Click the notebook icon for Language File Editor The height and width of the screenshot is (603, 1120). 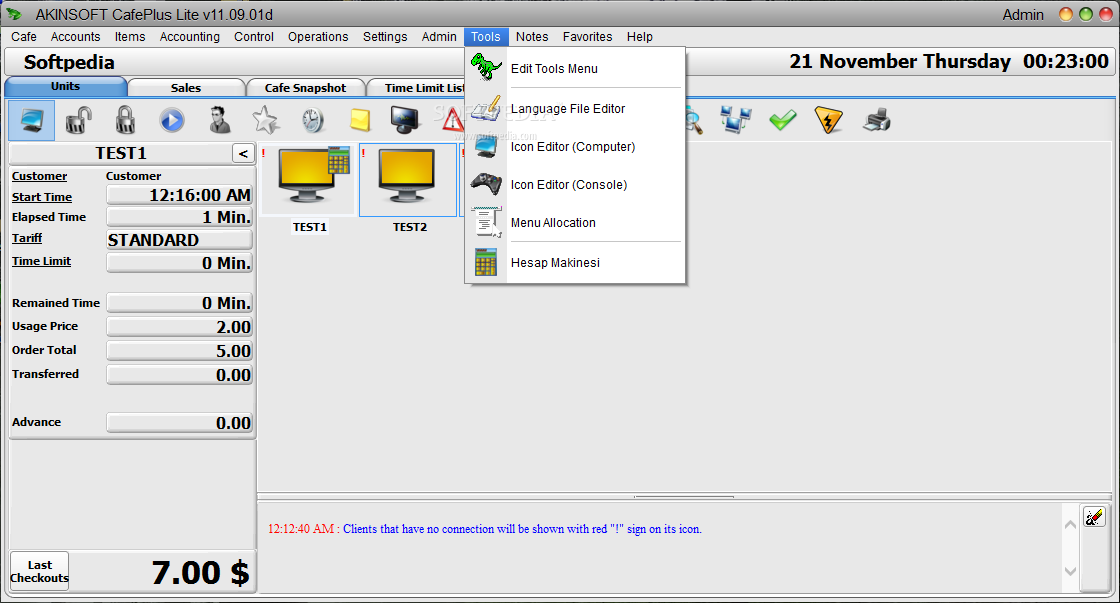click(x=486, y=108)
